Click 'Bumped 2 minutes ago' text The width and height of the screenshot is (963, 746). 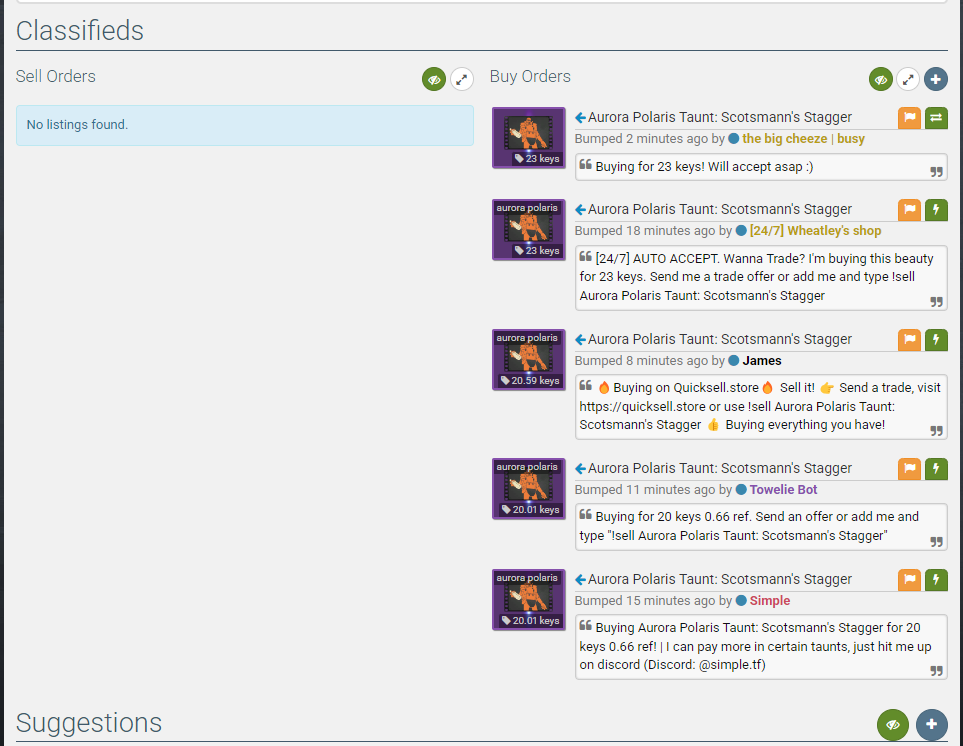tap(641, 139)
